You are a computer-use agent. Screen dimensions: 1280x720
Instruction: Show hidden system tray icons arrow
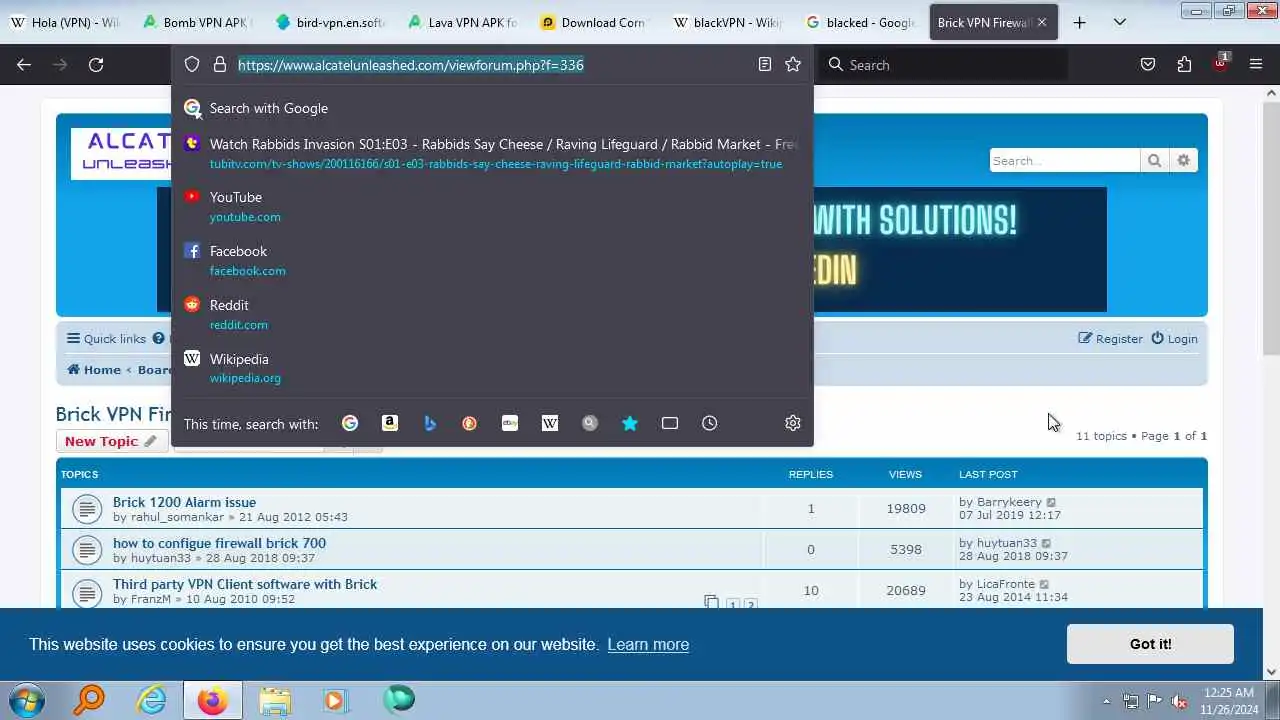(1106, 701)
